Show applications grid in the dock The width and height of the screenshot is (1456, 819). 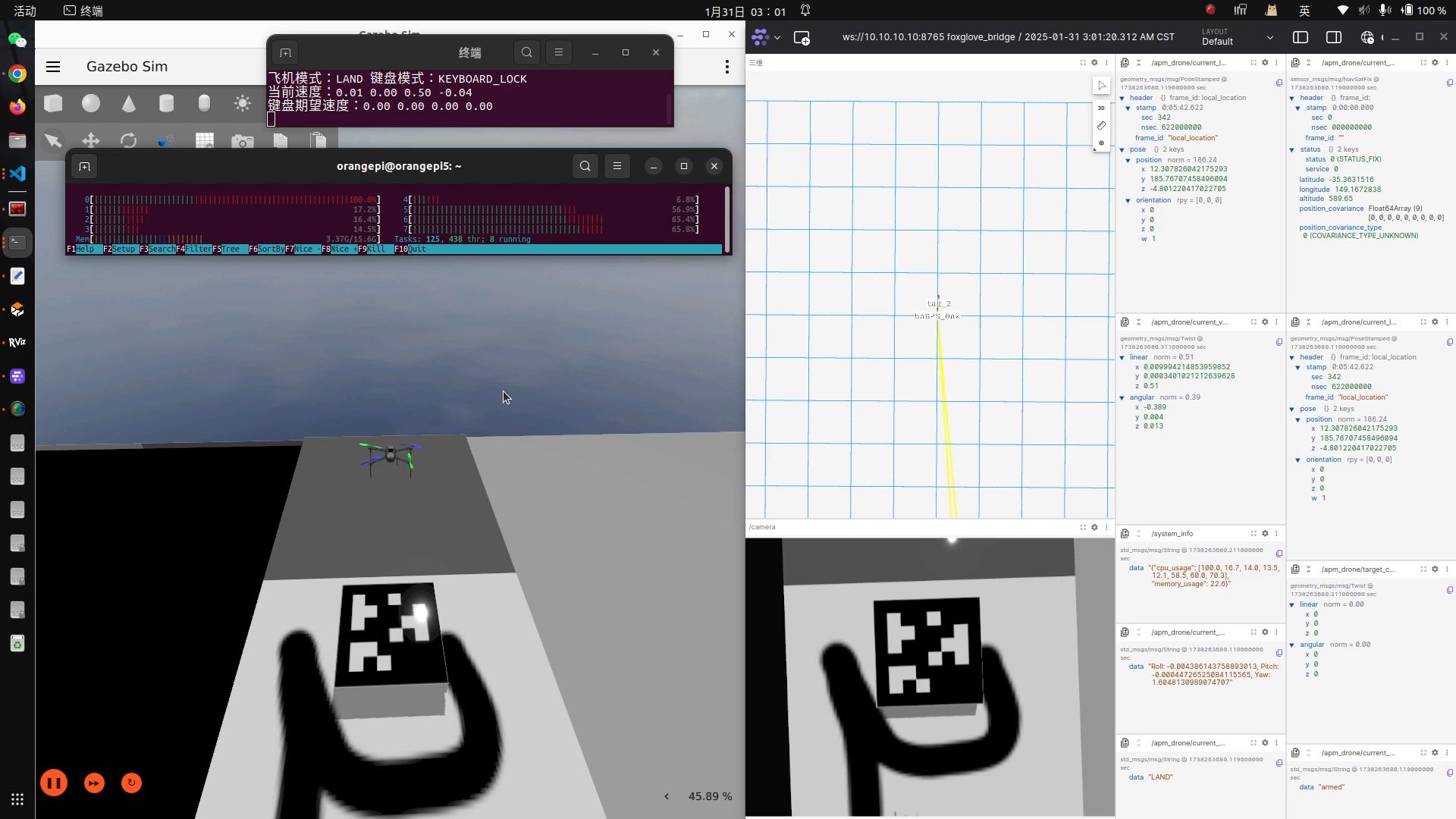17,799
